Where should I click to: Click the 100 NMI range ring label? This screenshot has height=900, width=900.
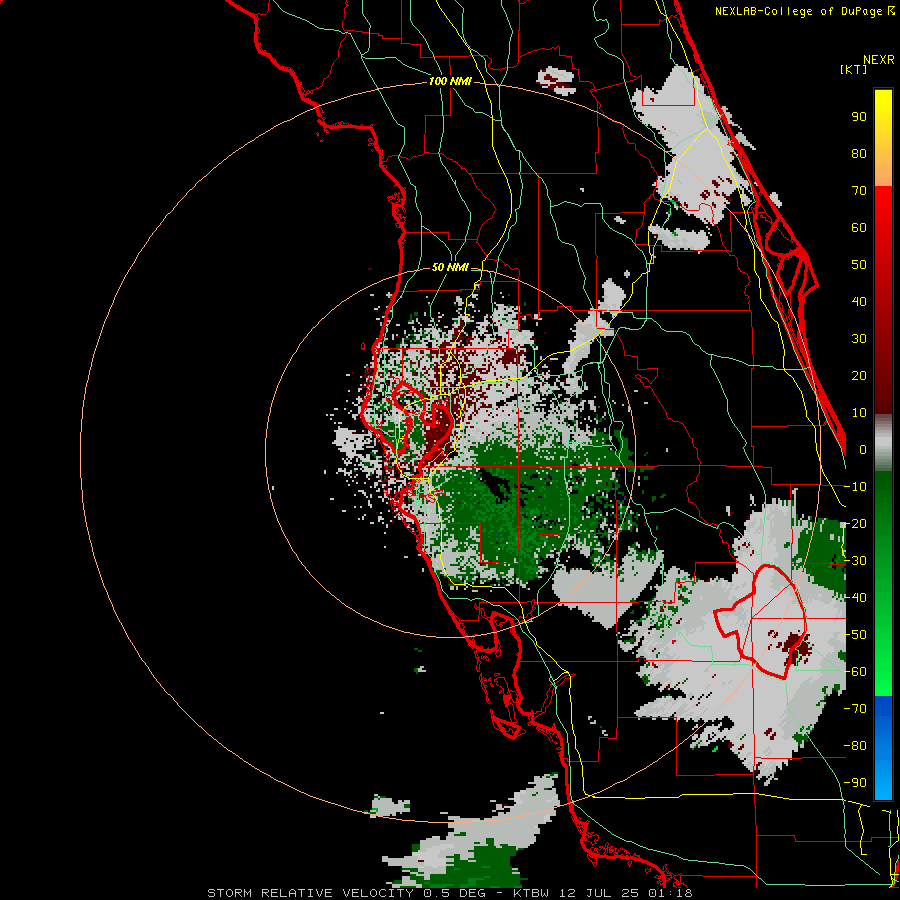click(449, 81)
